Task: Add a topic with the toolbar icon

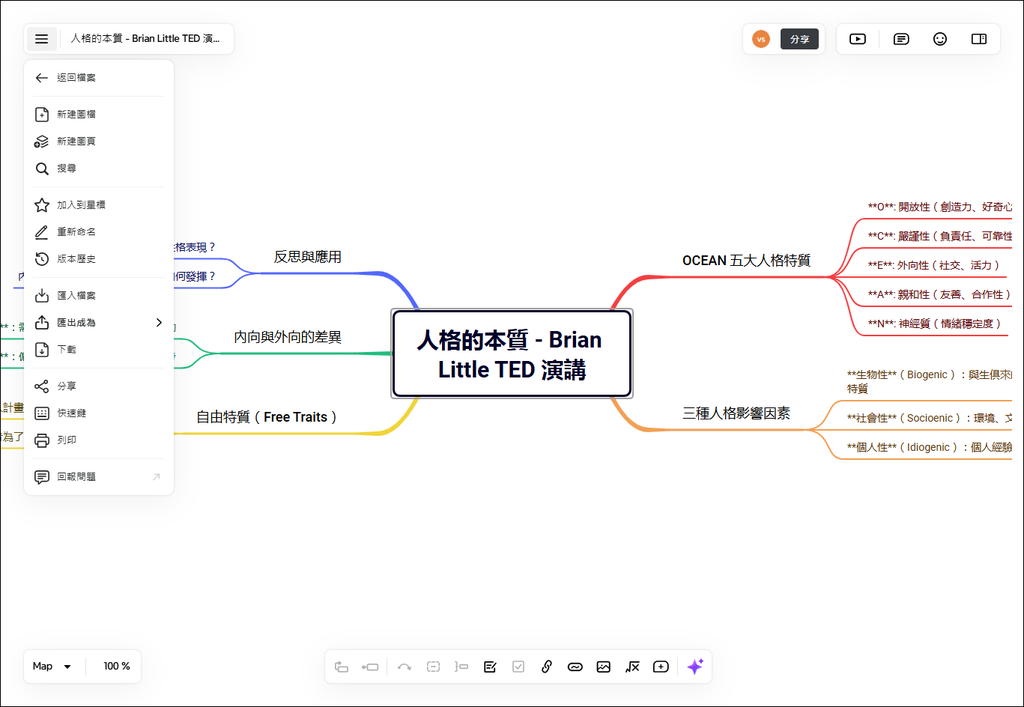Action: point(341,667)
